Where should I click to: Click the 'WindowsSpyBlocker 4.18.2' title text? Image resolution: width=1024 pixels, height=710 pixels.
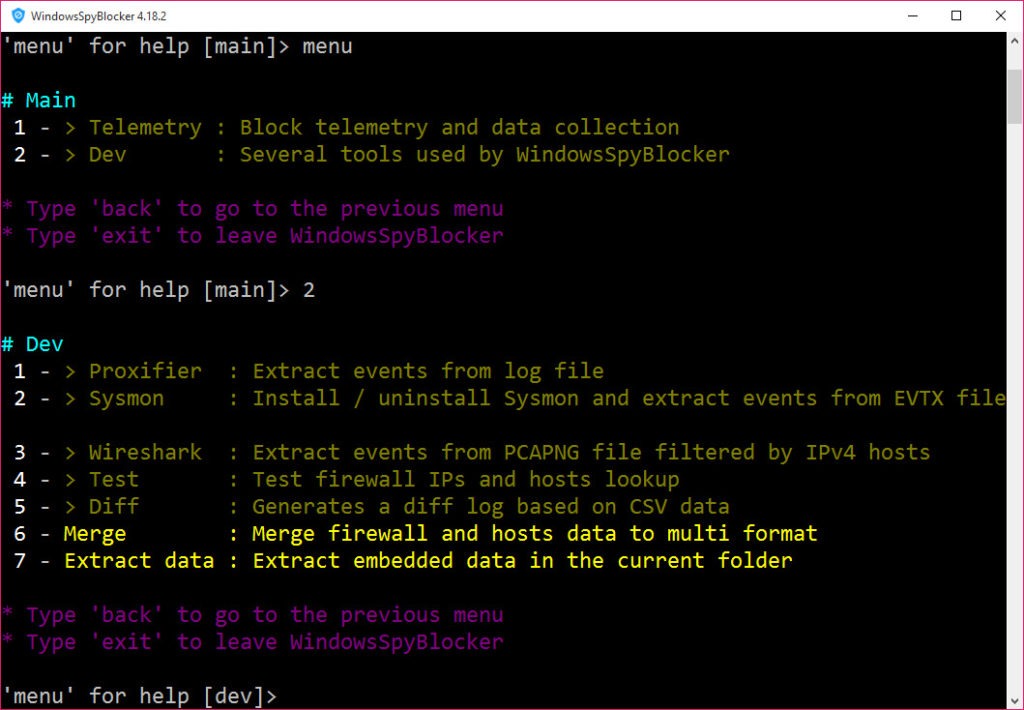[99, 16]
